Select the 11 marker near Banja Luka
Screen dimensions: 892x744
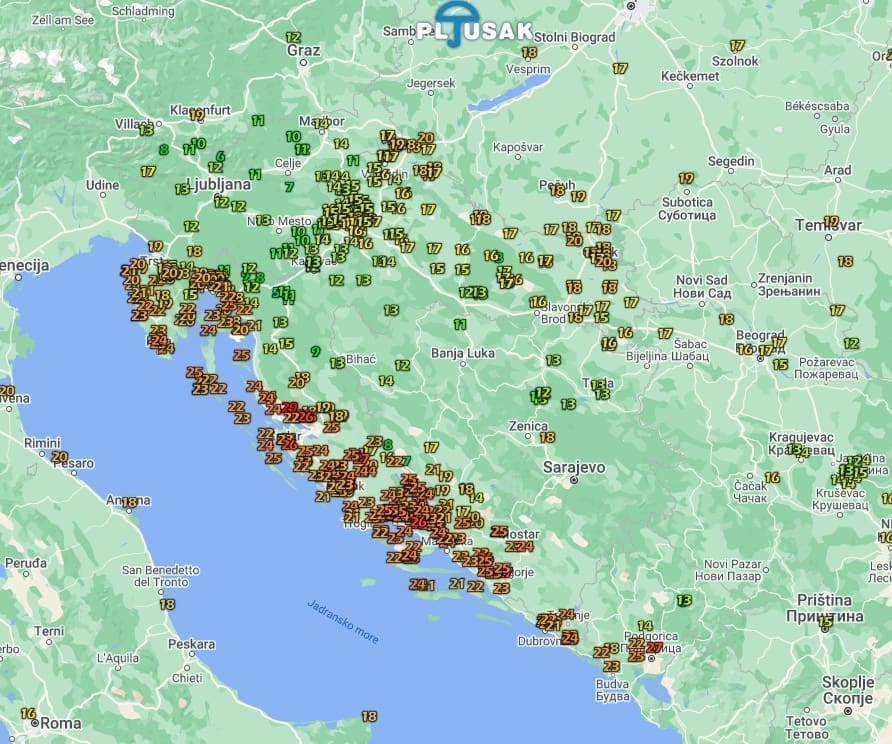[460, 324]
